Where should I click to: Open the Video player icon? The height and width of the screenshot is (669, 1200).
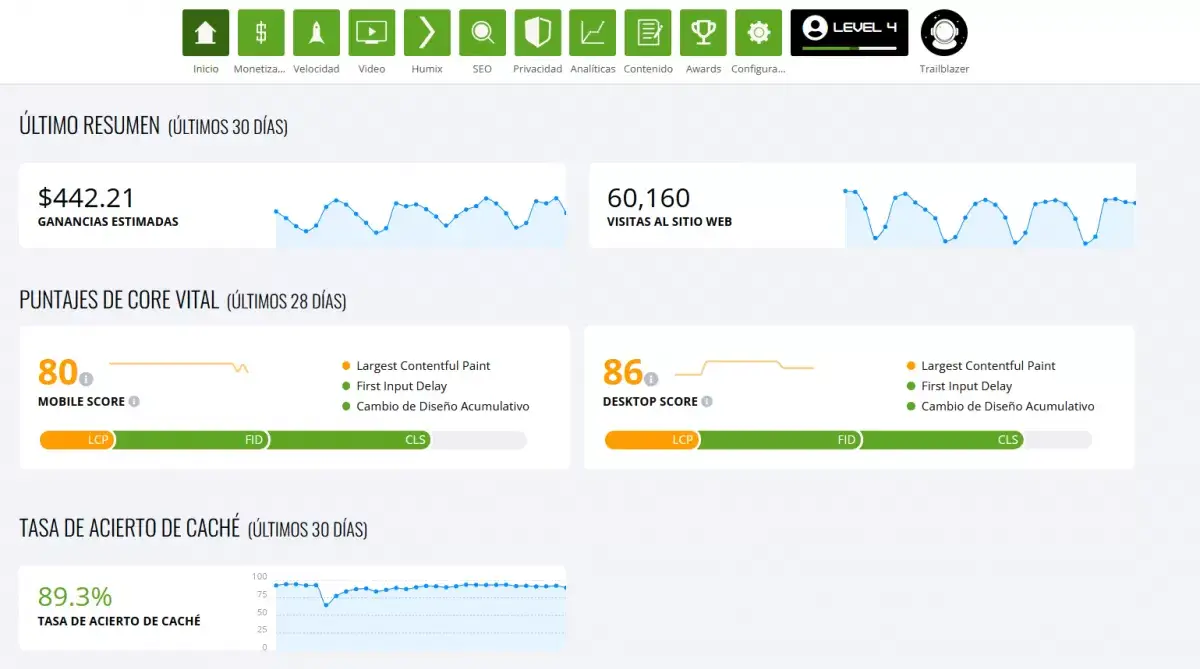coord(371,33)
